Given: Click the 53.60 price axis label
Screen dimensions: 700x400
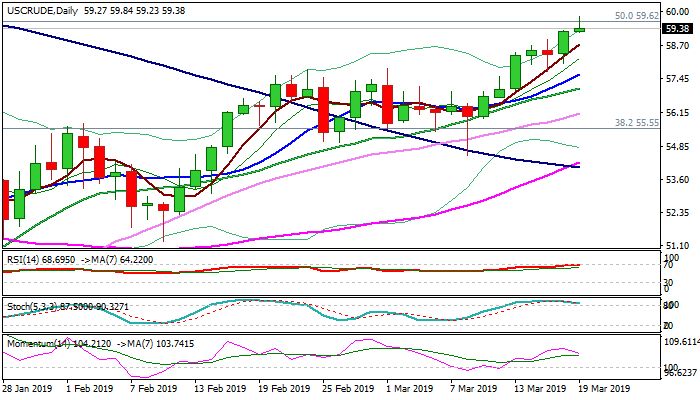Looking at the screenshot, I should [x=676, y=179].
